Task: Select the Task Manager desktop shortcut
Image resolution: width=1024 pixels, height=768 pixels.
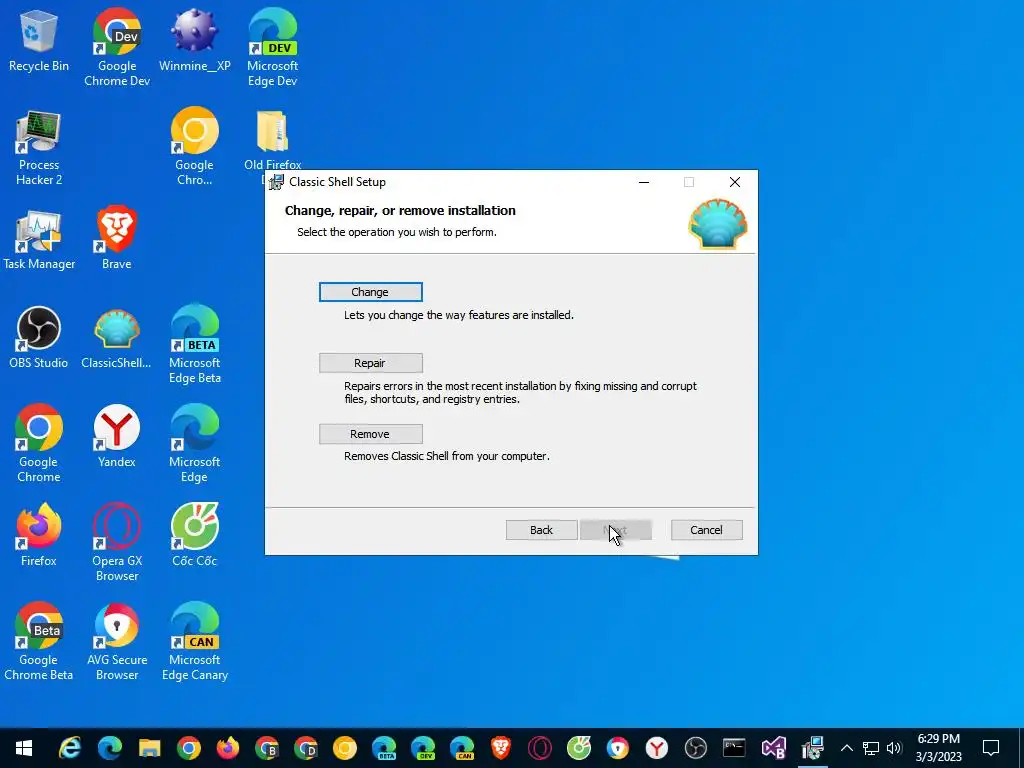Action: [x=39, y=240]
